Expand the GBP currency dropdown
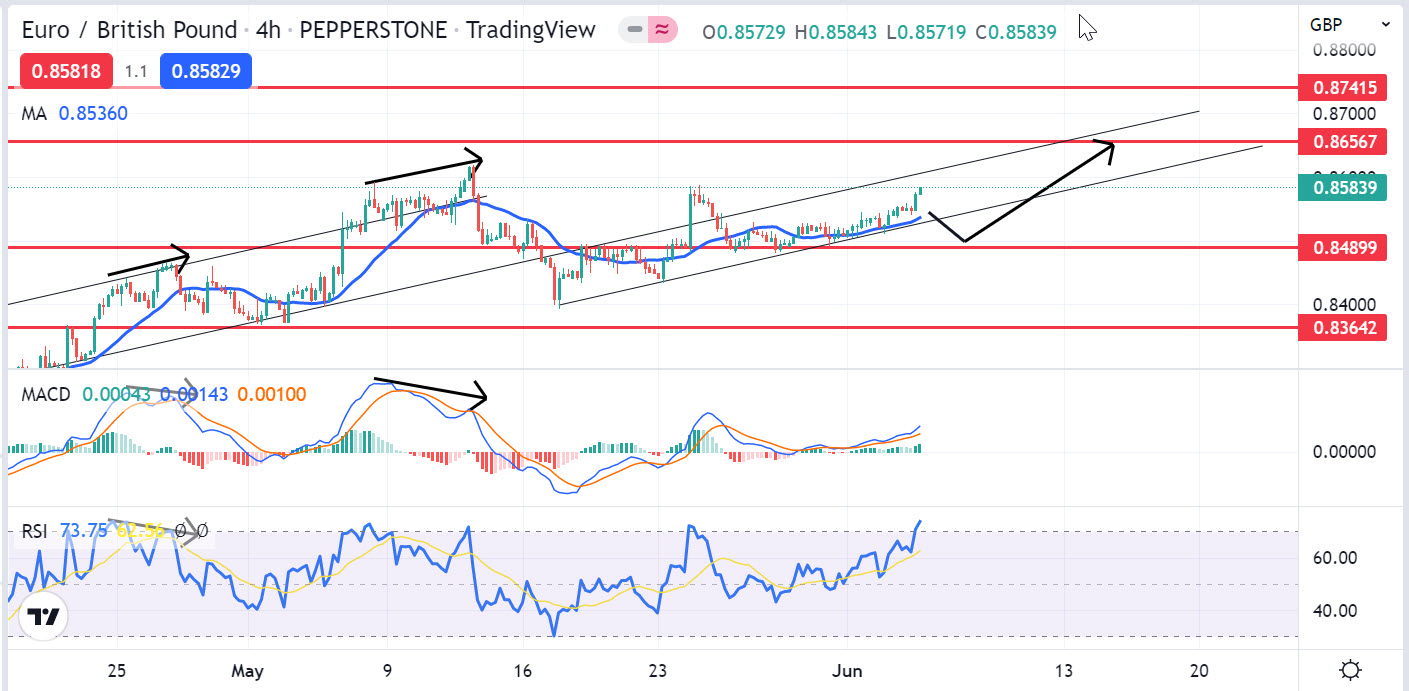Screen dimensions: 1409x691 point(1351,24)
